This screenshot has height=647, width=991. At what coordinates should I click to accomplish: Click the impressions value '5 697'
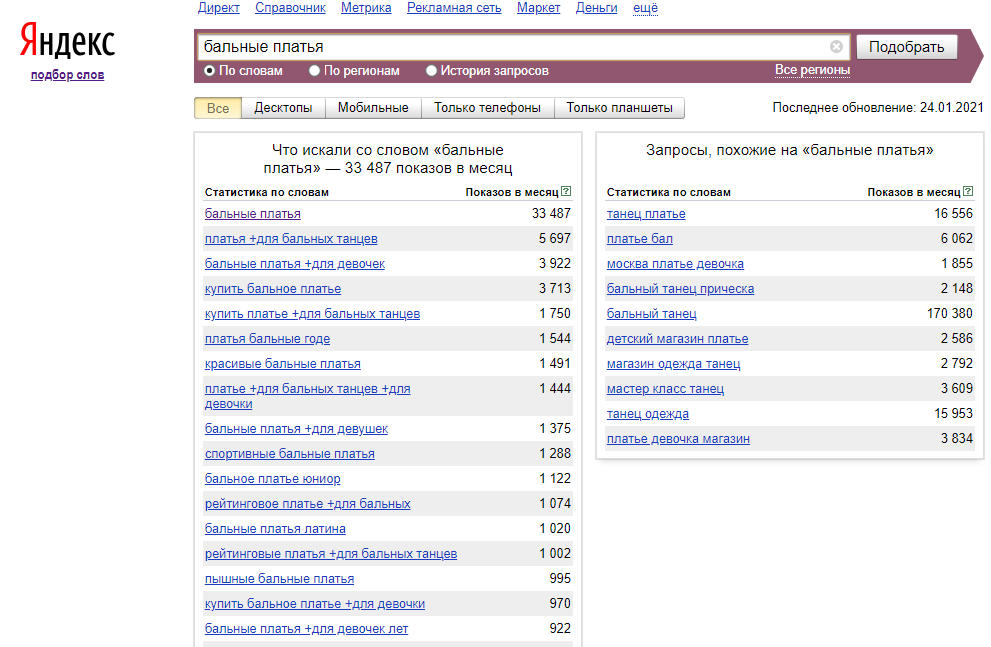pos(555,238)
